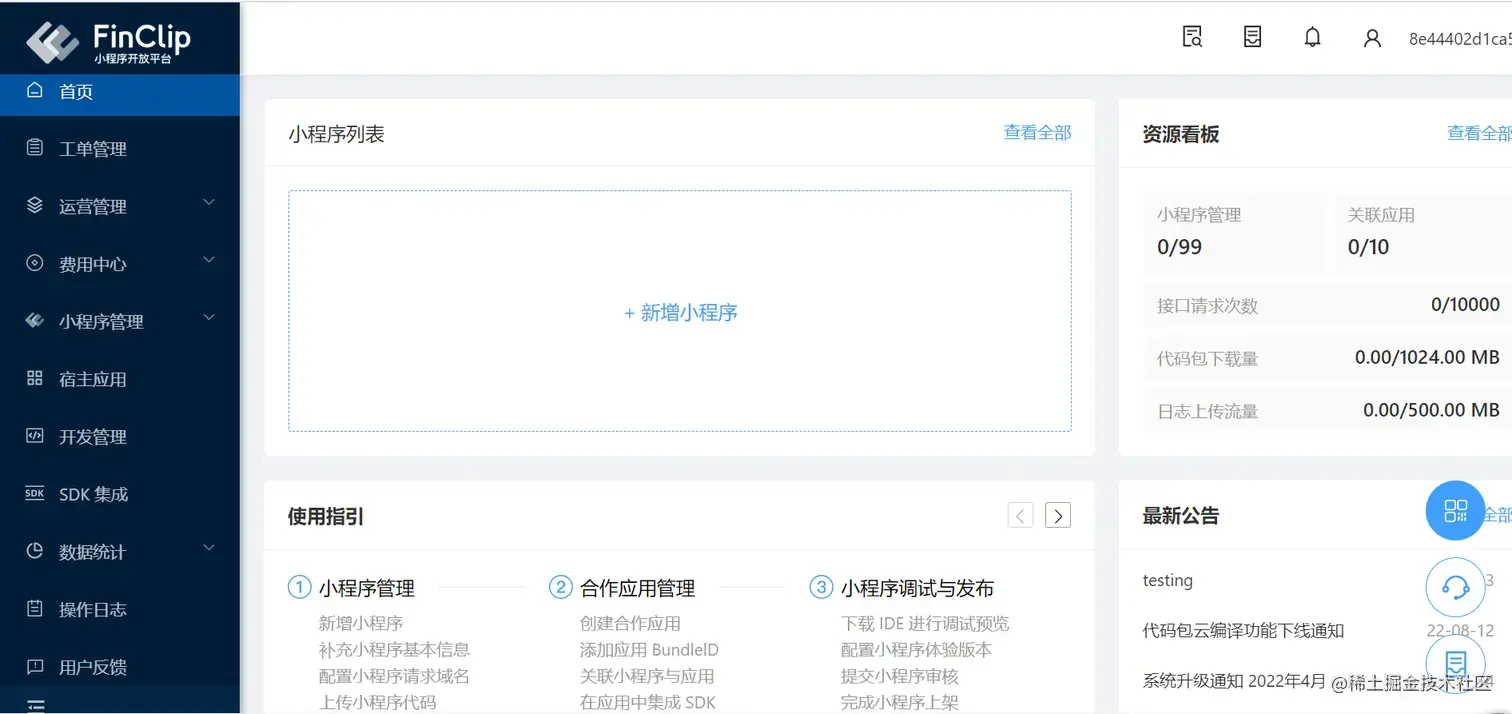Open the testing announcement
The width and height of the screenshot is (1512, 714).
pos(1167,580)
